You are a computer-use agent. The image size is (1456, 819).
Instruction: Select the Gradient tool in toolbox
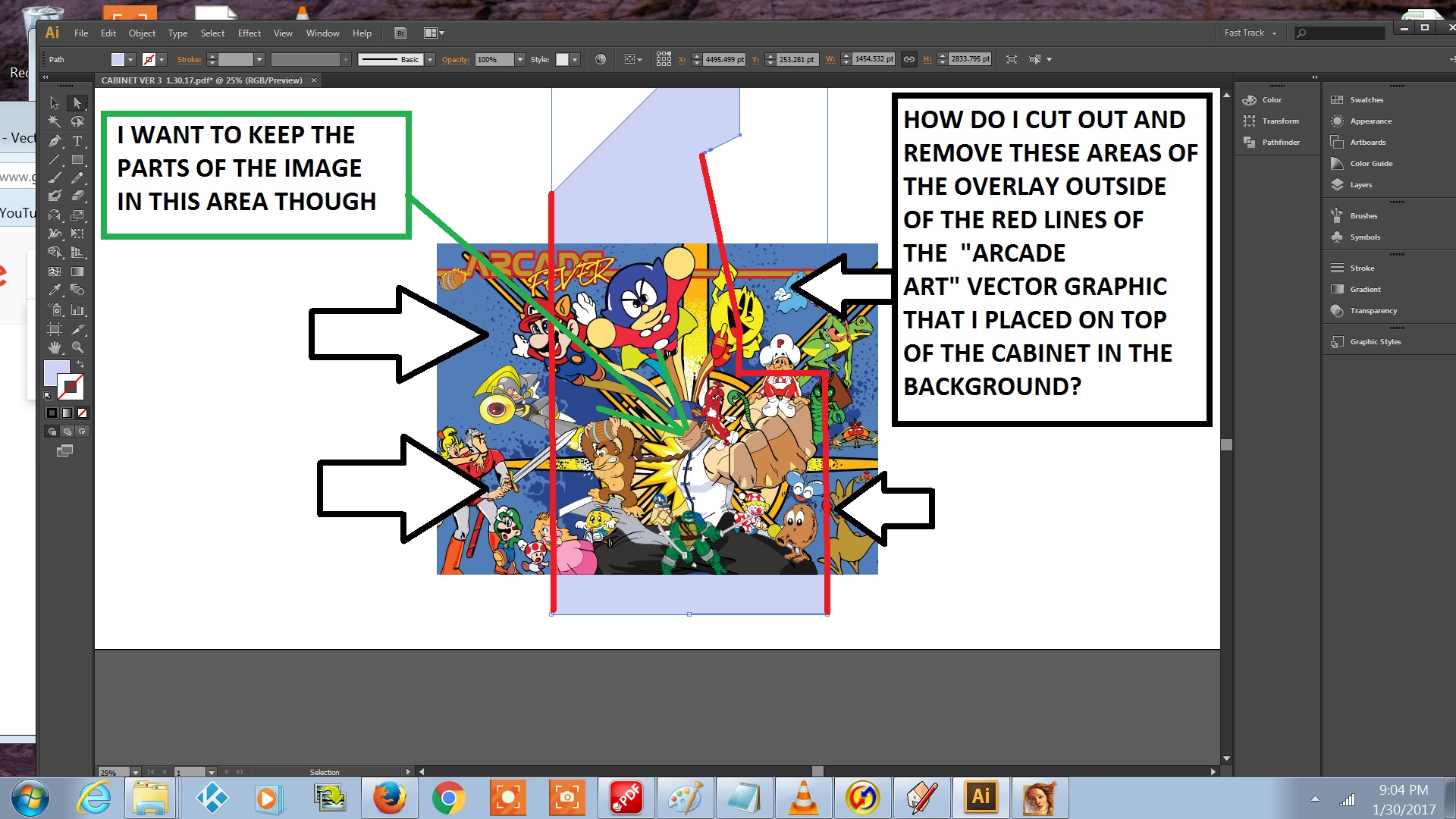pyautogui.click(x=77, y=271)
